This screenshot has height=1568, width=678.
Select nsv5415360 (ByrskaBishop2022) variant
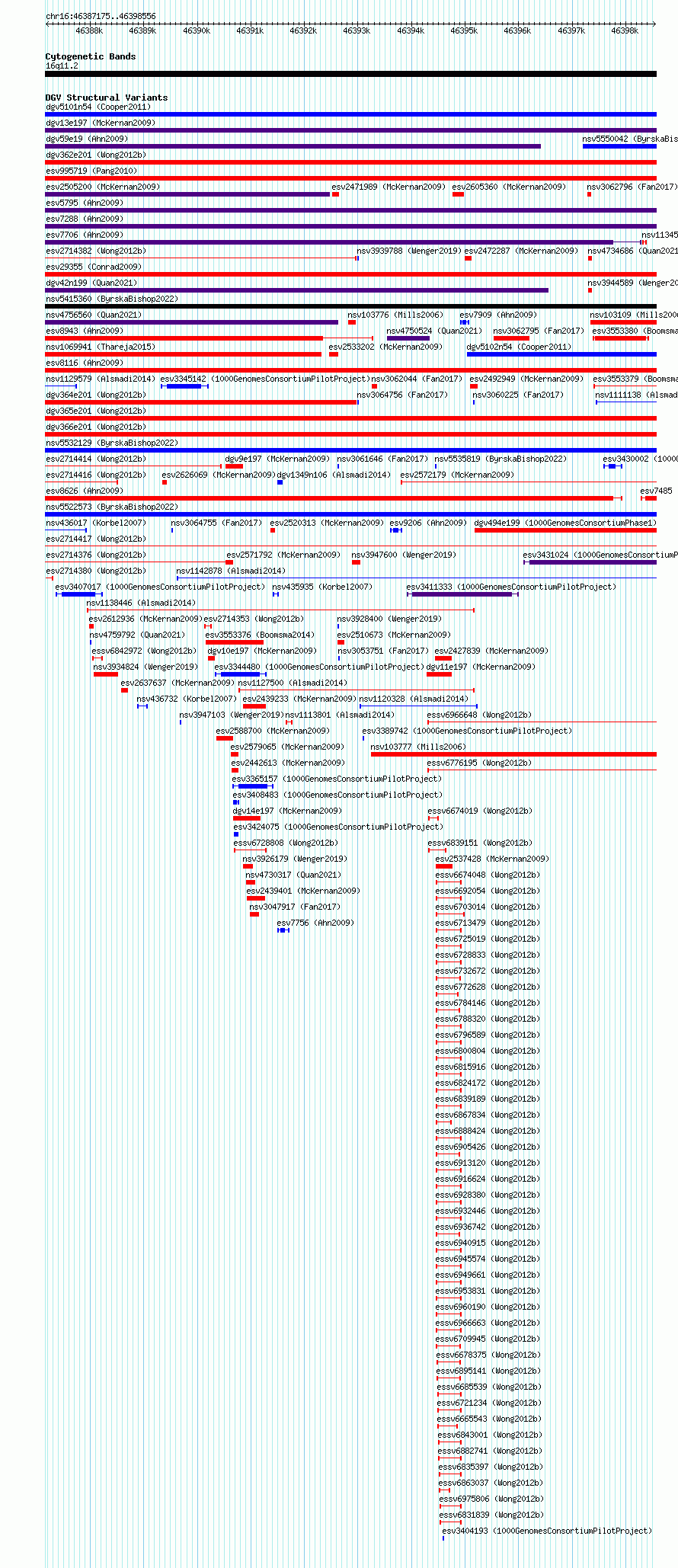(112, 299)
